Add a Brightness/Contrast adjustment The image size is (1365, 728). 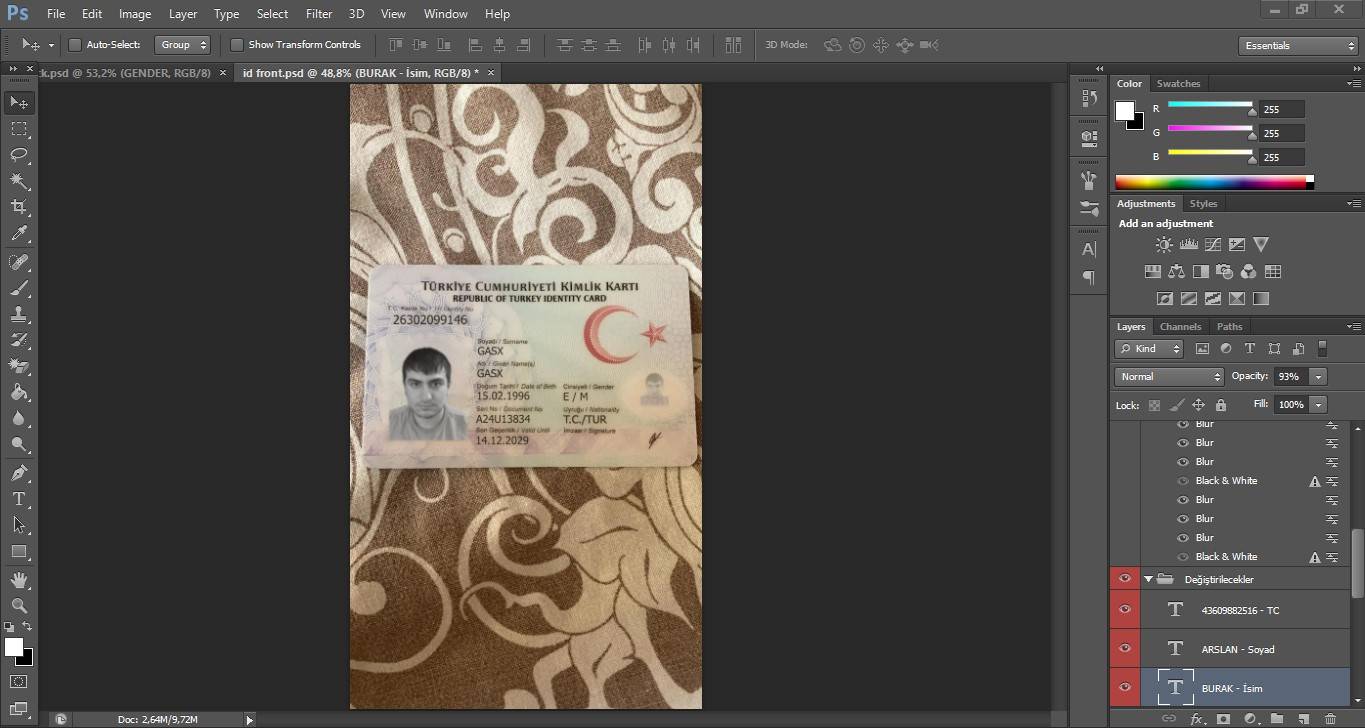[1164, 244]
